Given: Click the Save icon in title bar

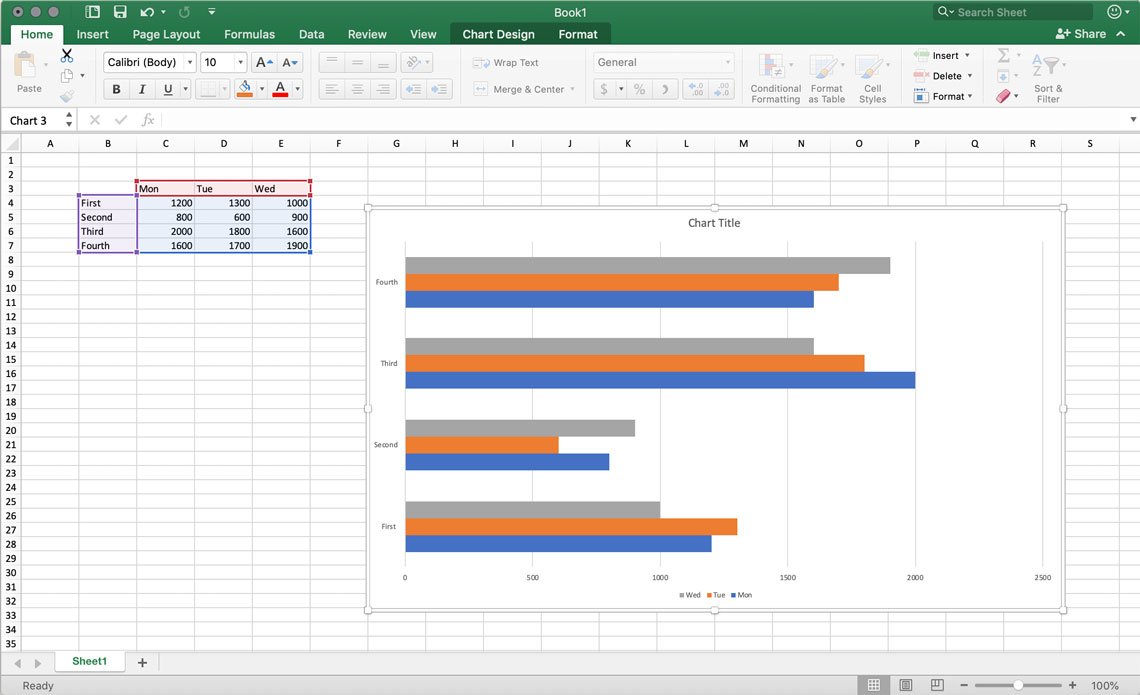Looking at the screenshot, I should [120, 12].
